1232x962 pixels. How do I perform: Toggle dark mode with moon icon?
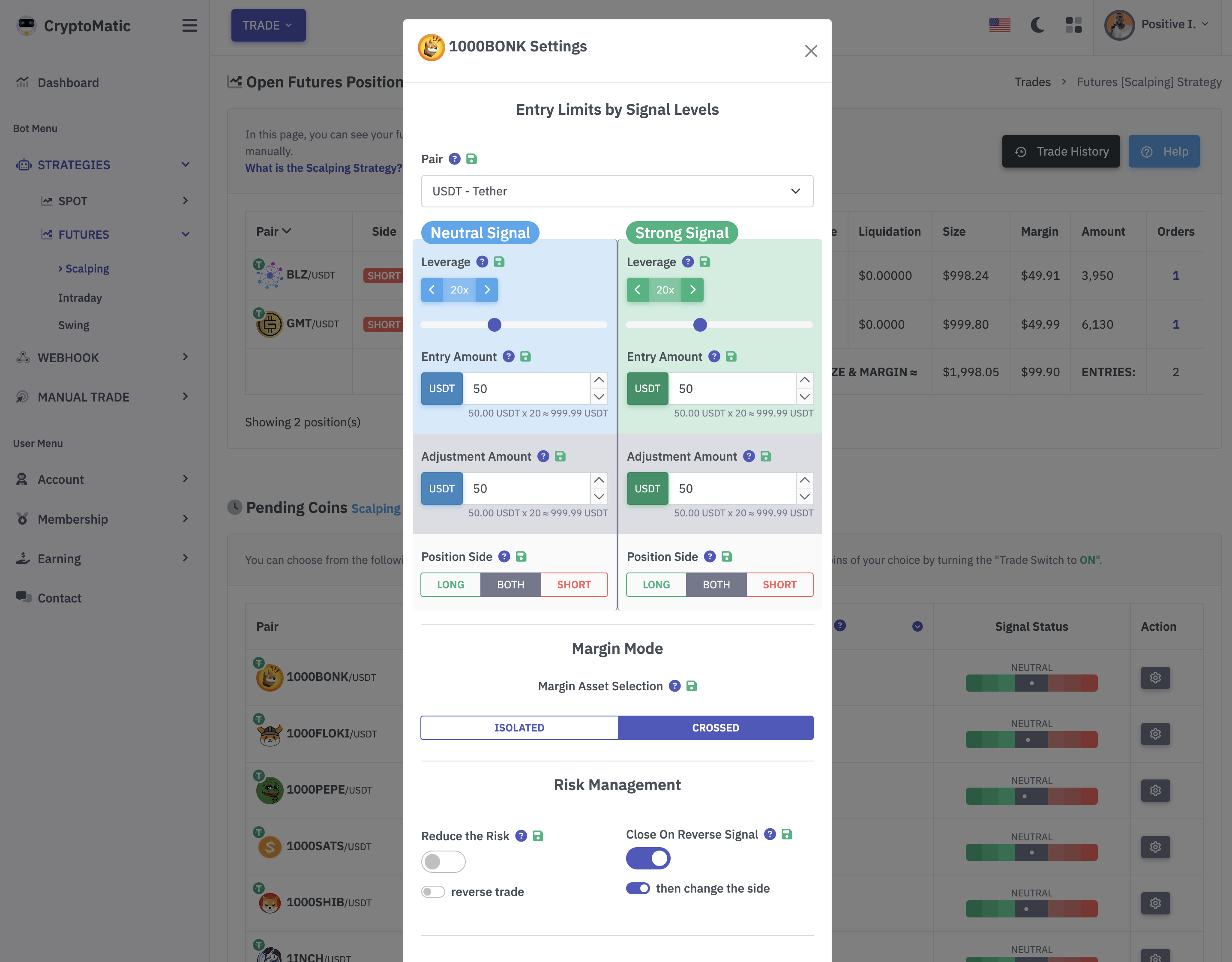1037,25
